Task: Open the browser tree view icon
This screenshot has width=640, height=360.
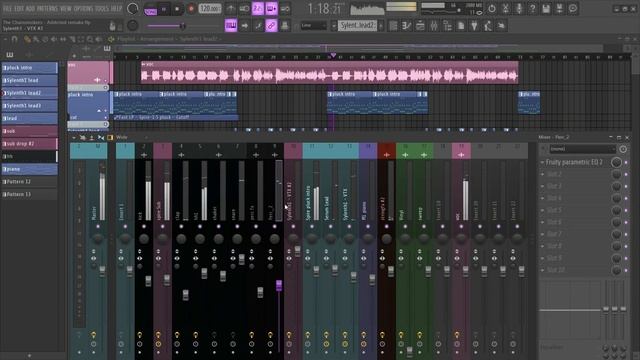Action: coord(447,26)
